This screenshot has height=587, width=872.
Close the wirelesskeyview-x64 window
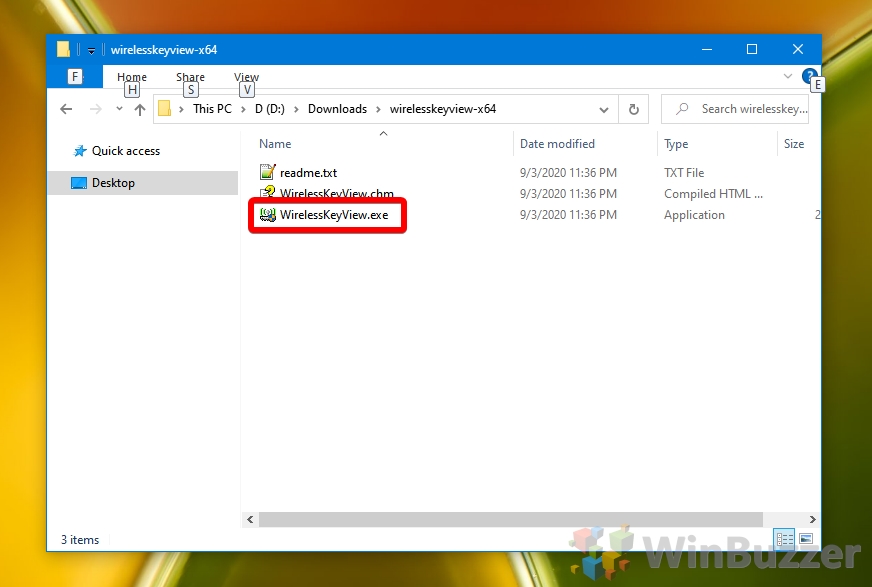click(x=797, y=49)
